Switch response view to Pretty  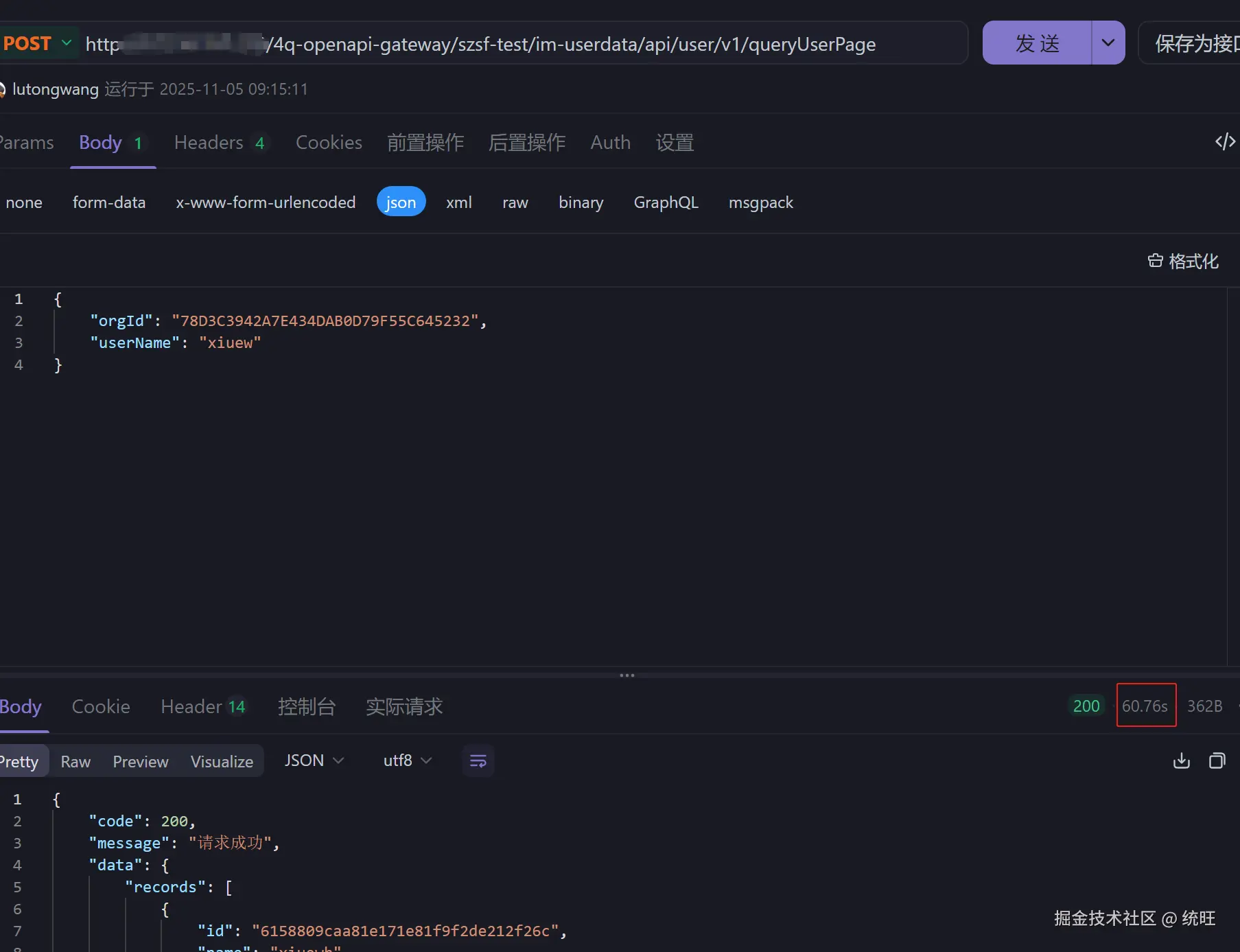click(x=23, y=761)
